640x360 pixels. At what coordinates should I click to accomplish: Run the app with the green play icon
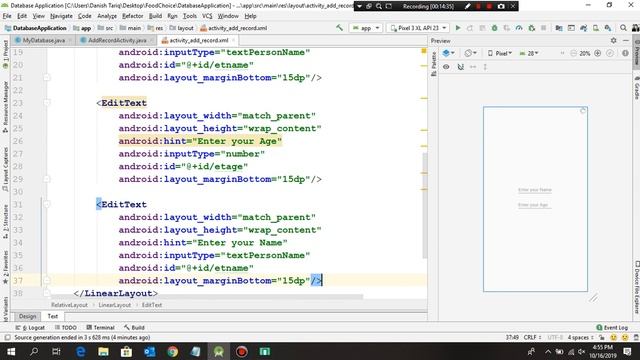[458, 28]
